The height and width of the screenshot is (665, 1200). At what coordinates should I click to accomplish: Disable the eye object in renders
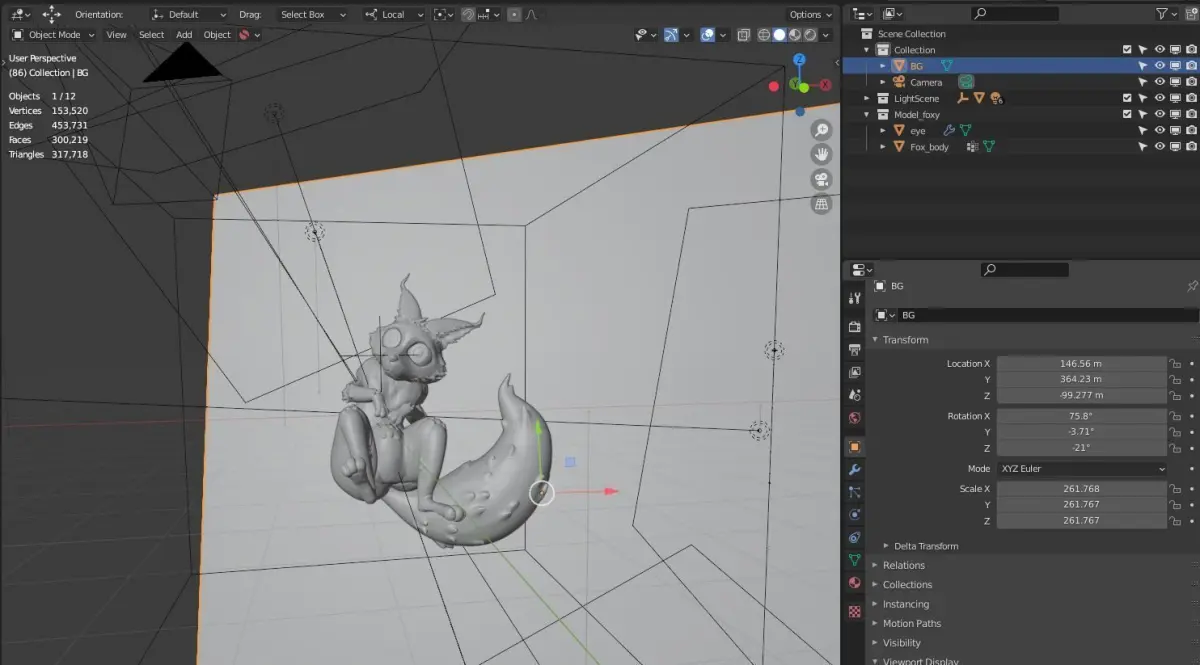(1191, 130)
